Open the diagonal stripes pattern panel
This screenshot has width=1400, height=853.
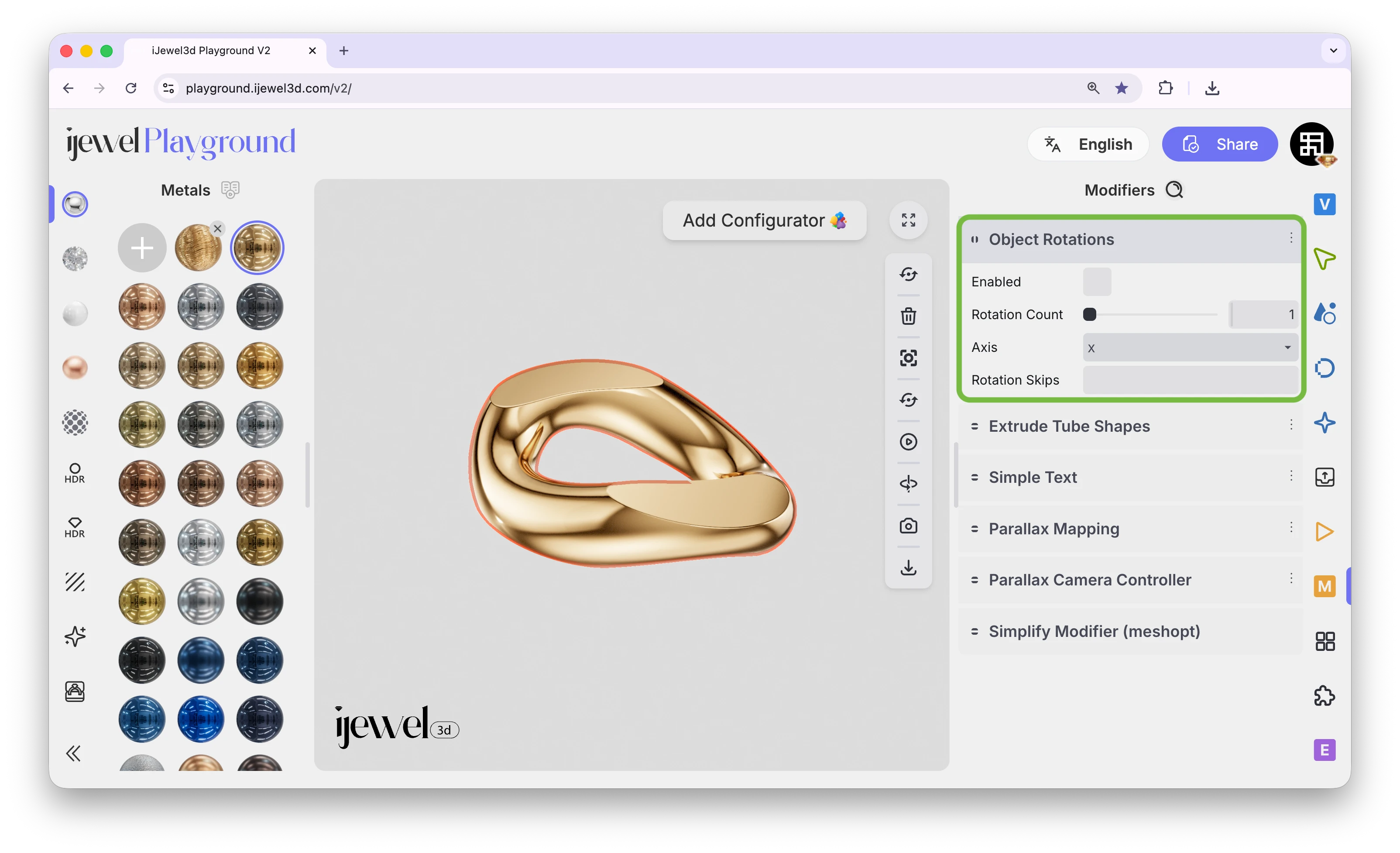tap(75, 582)
